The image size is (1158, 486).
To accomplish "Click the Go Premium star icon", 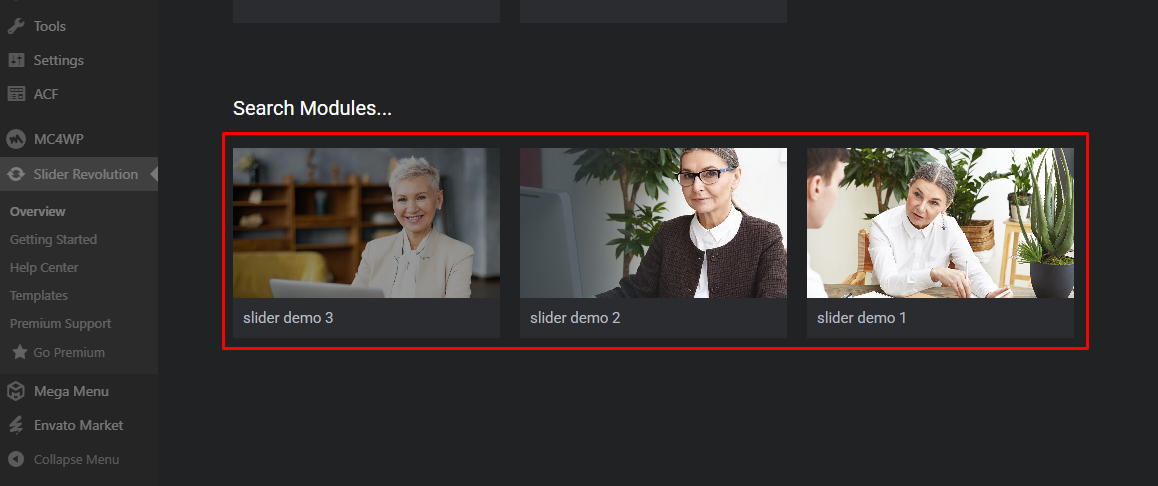I will [x=20, y=352].
